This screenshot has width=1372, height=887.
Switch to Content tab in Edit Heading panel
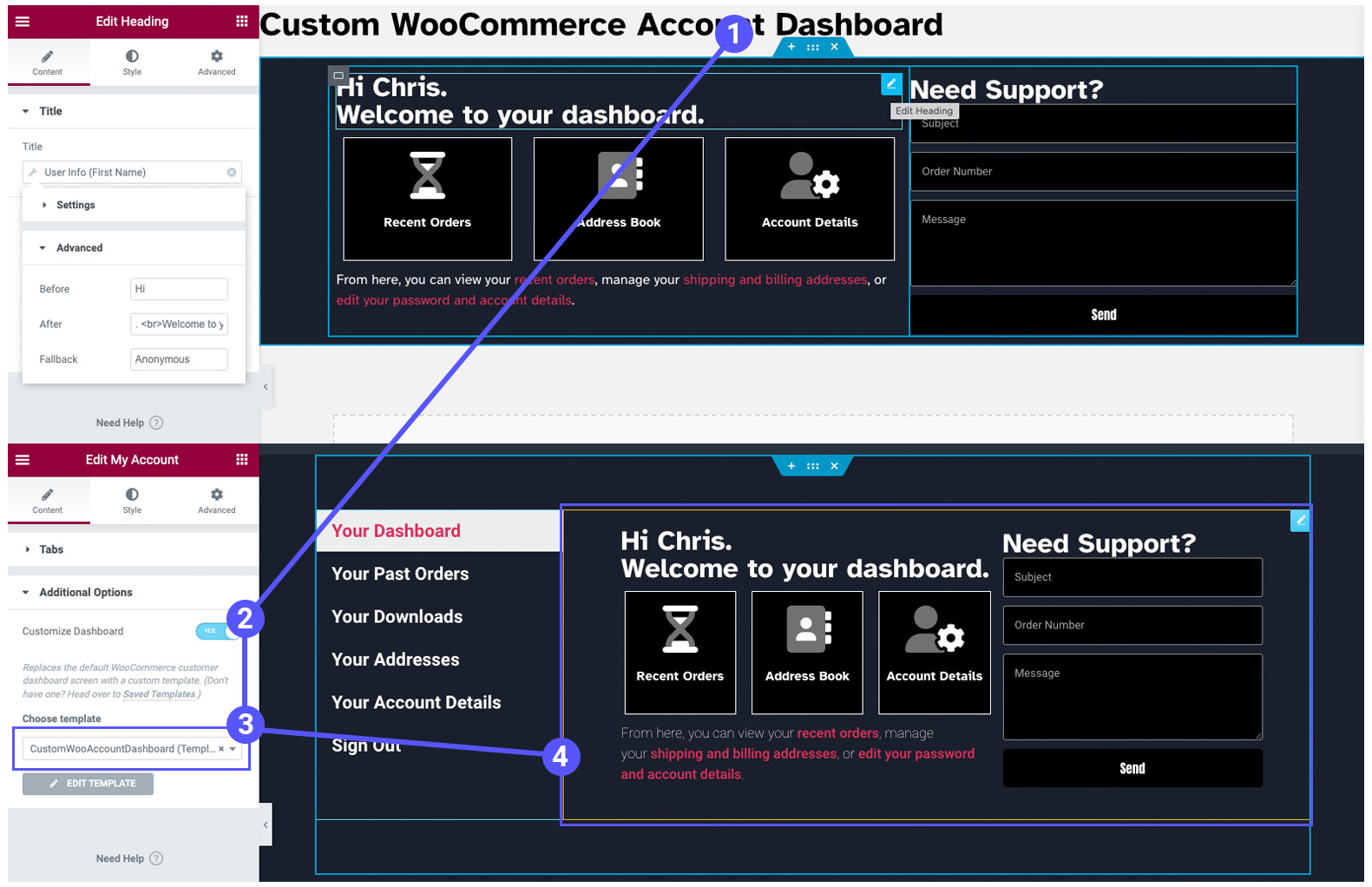(48, 62)
